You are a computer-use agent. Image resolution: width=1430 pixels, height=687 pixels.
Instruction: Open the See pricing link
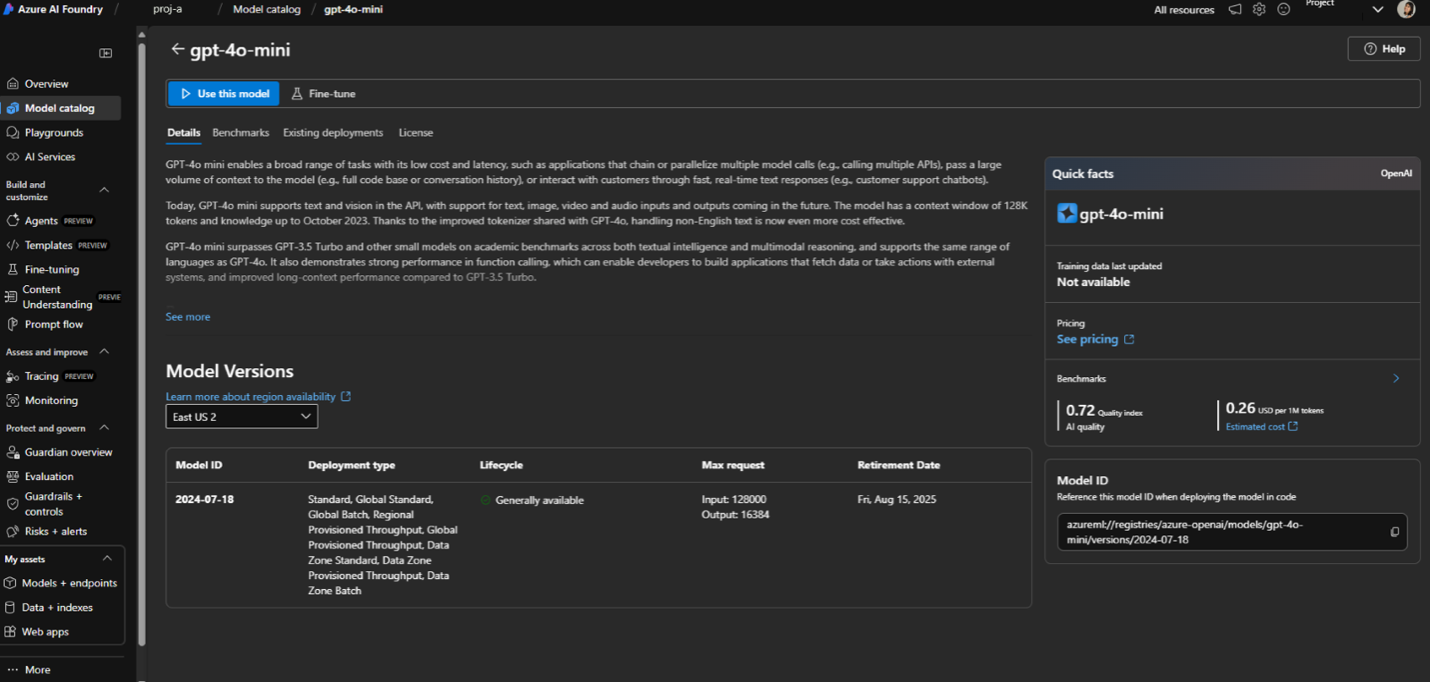1088,339
